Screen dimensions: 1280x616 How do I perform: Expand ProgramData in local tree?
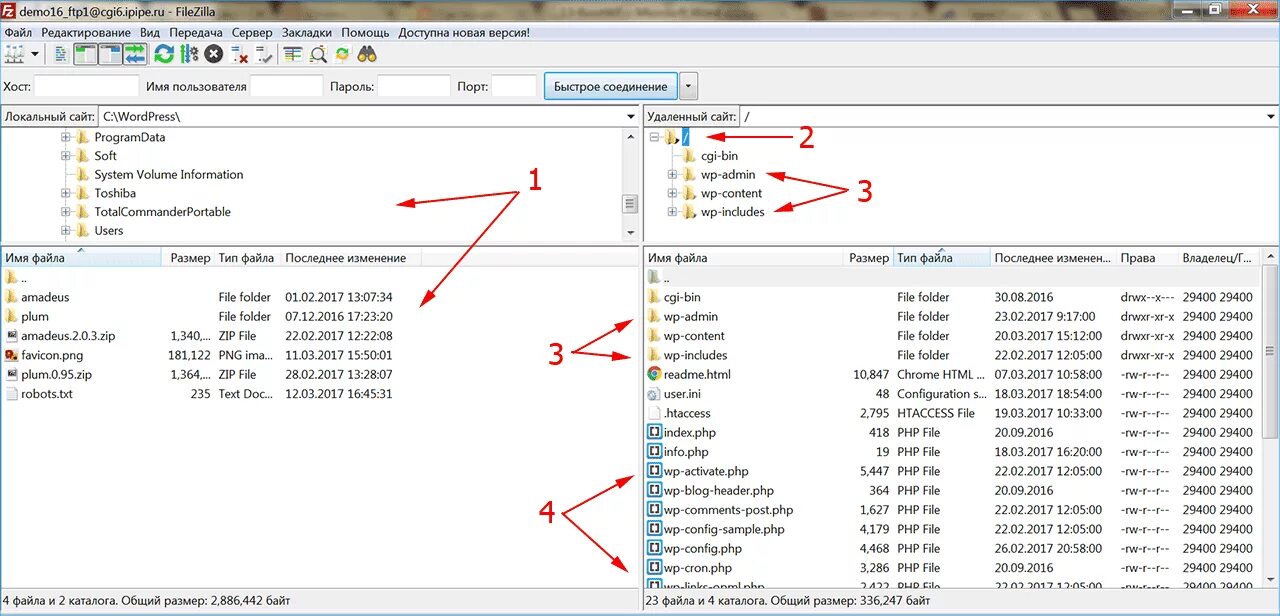click(66, 137)
